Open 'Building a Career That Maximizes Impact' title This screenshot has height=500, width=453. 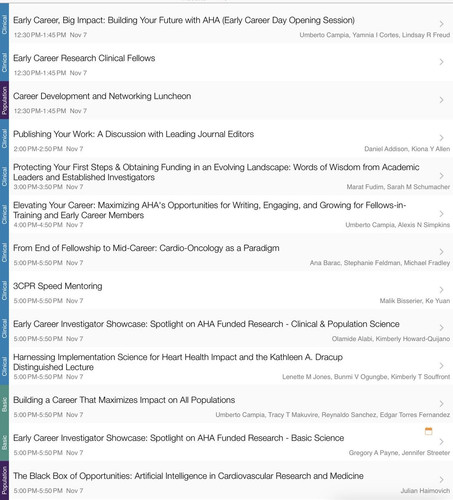click(124, 400)
